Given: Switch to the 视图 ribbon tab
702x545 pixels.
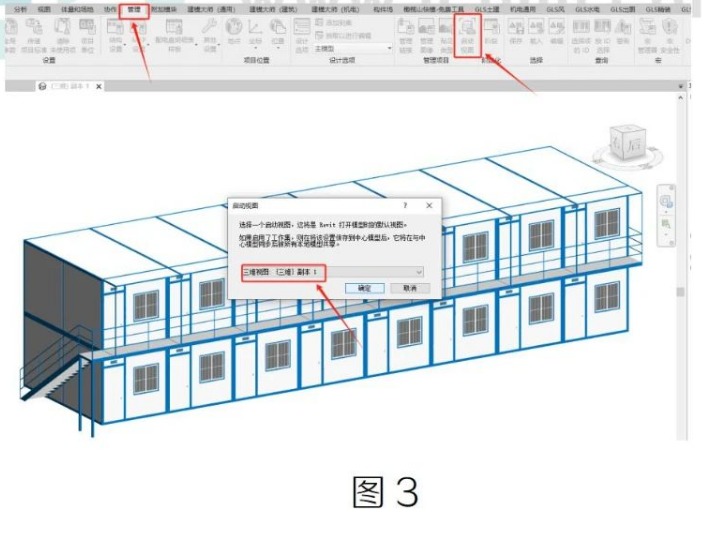Looking at the screenshot, I should click(x=44, y=9).
